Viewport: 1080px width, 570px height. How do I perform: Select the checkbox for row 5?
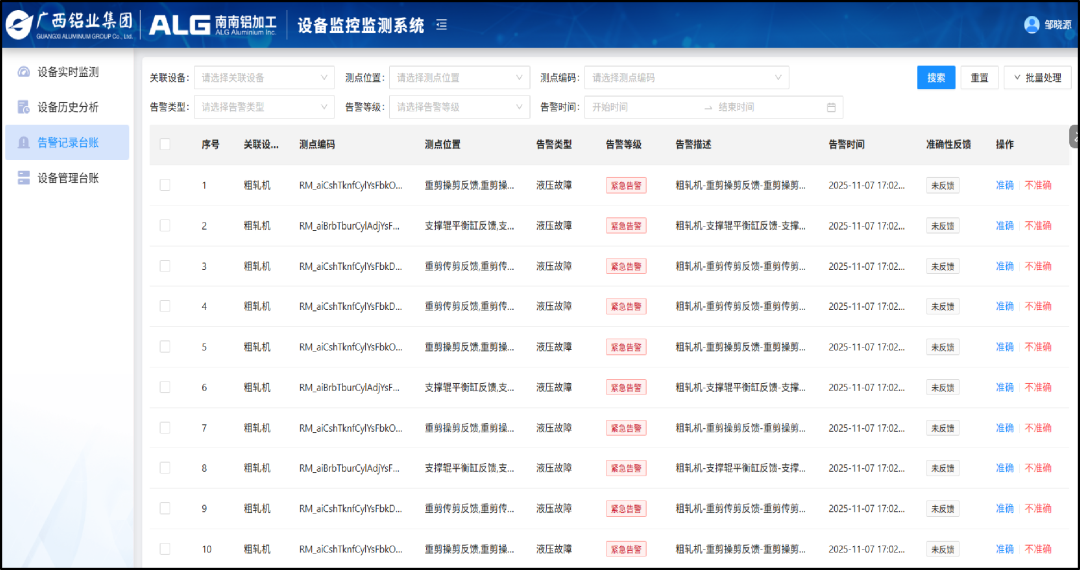[x=165, y=347]
